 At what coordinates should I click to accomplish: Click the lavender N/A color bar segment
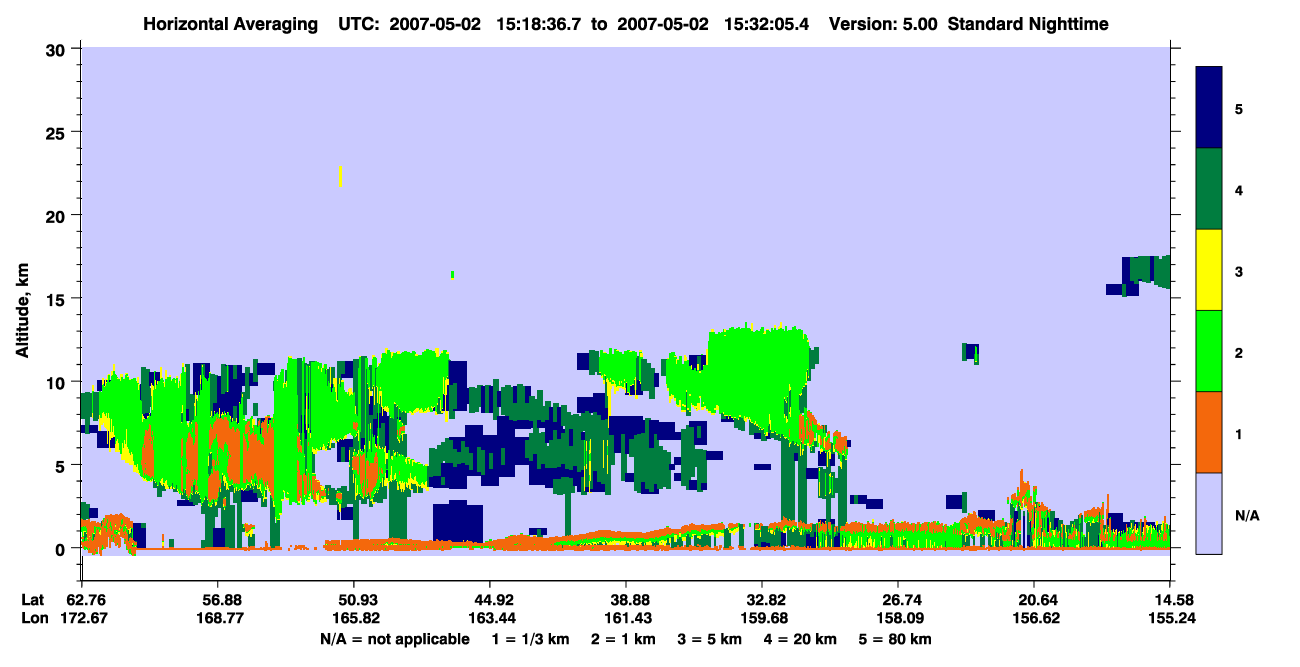point(1209,513)
